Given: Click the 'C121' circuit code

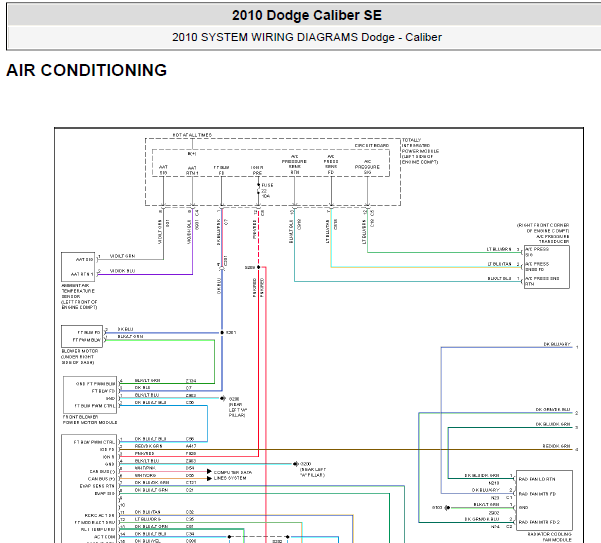Looking at the screenshot, I should 191,482.
